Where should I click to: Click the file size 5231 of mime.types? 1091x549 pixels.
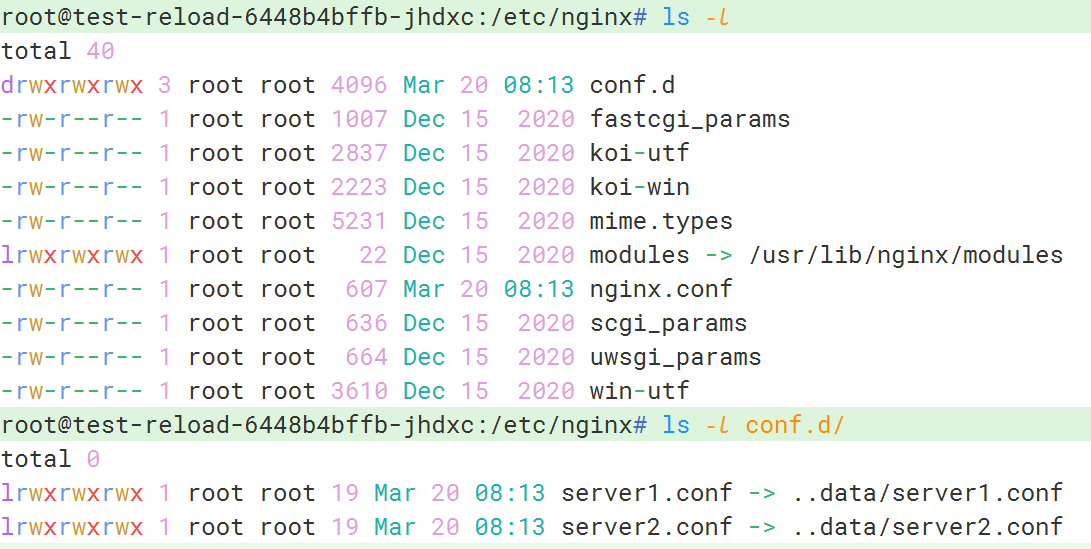point(359,221)
